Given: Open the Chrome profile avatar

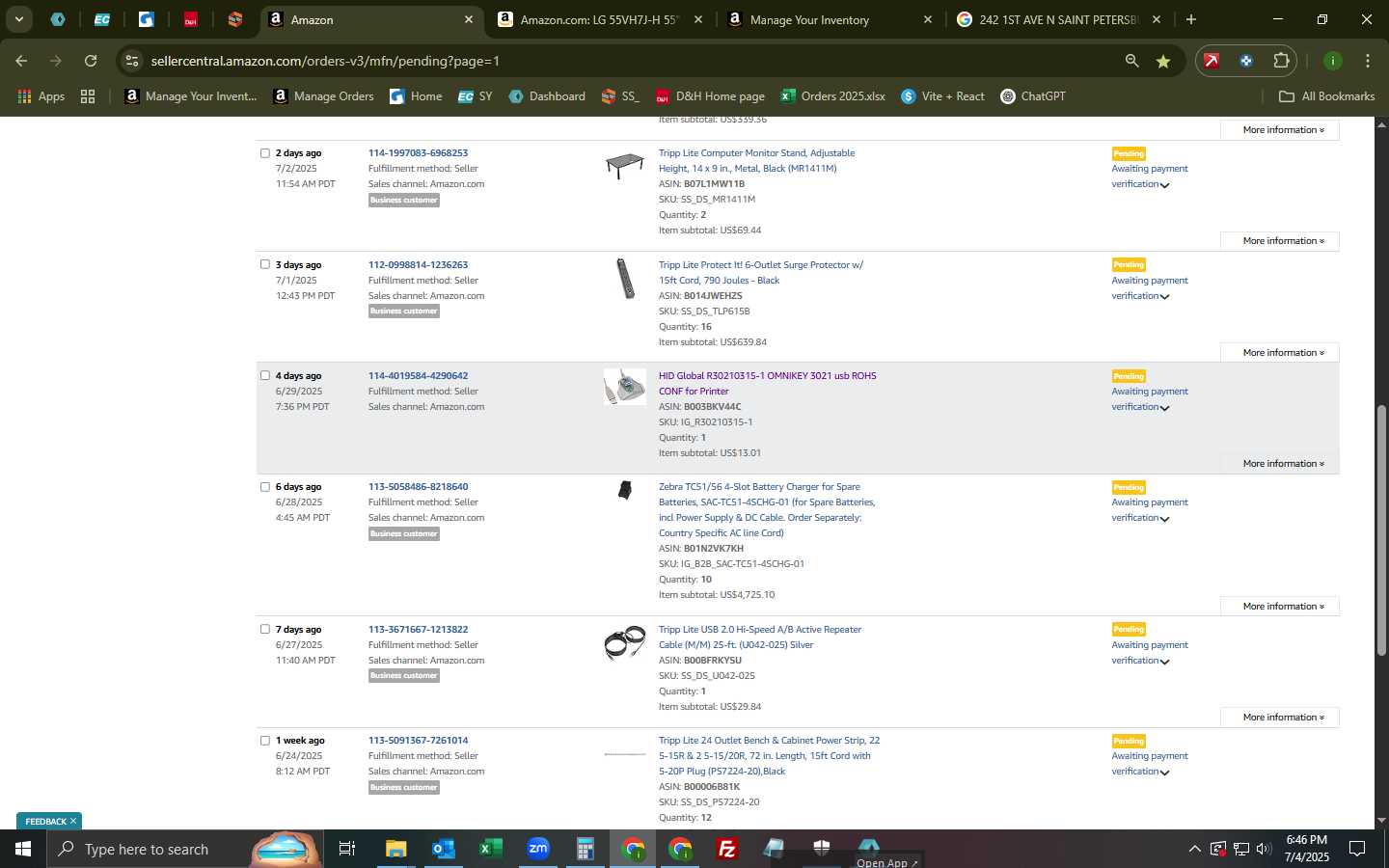Looking at the screenshot, I should 1333,61.
